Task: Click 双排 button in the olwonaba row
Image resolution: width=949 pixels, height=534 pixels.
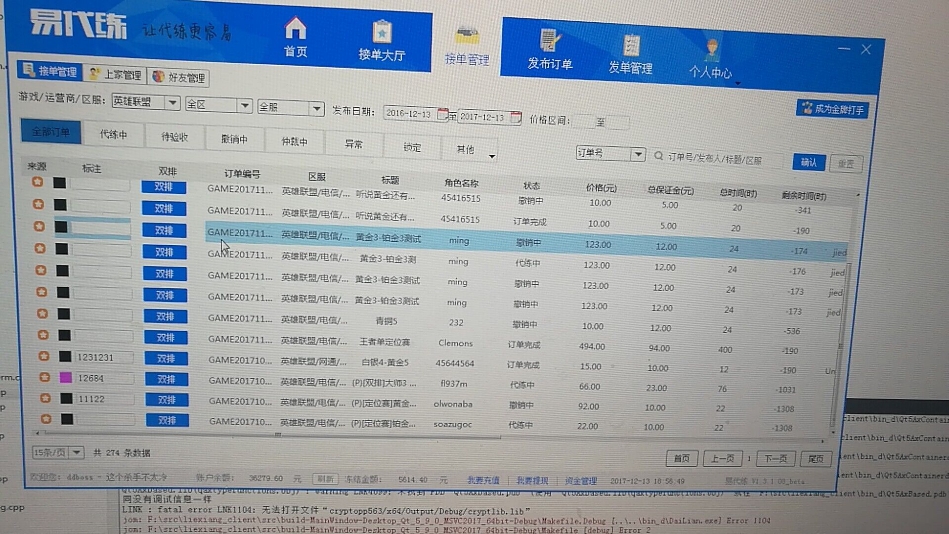Action: (166, 400)
